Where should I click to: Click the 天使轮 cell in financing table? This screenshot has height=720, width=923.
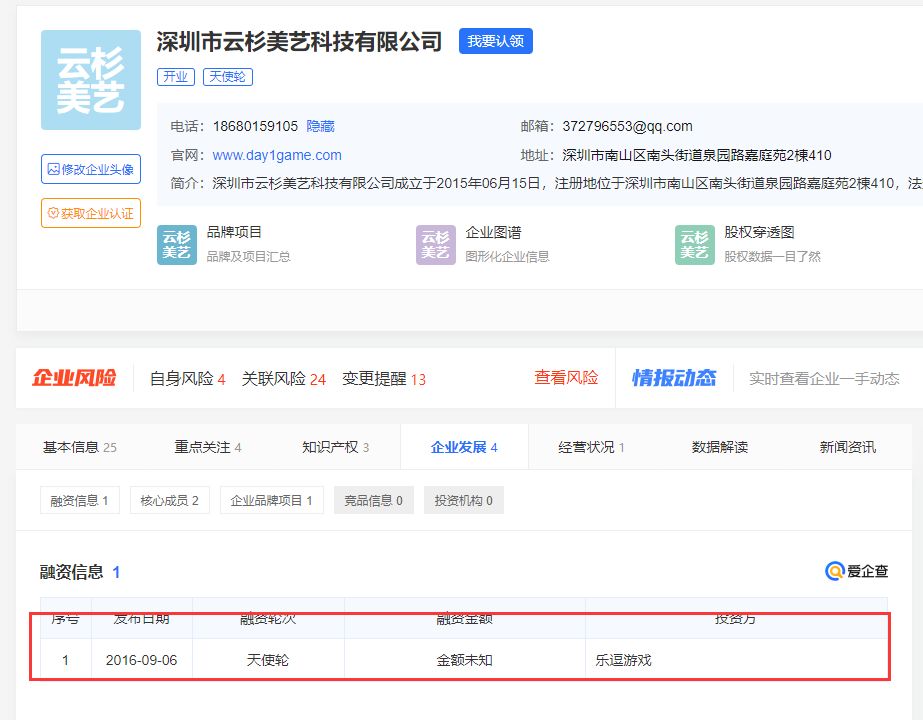(268, 661)
